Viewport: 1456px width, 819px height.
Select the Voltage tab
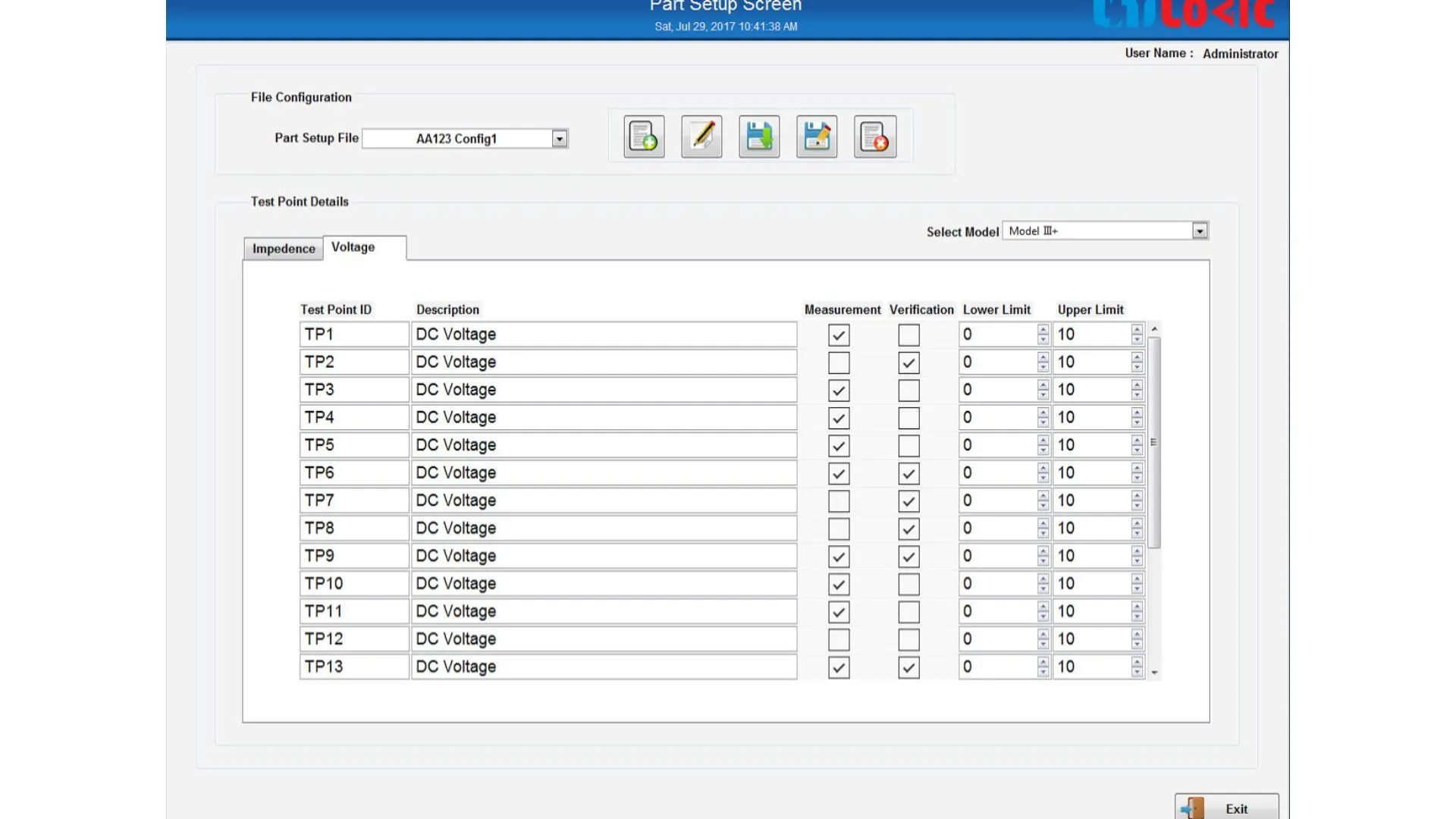point(353,247)
